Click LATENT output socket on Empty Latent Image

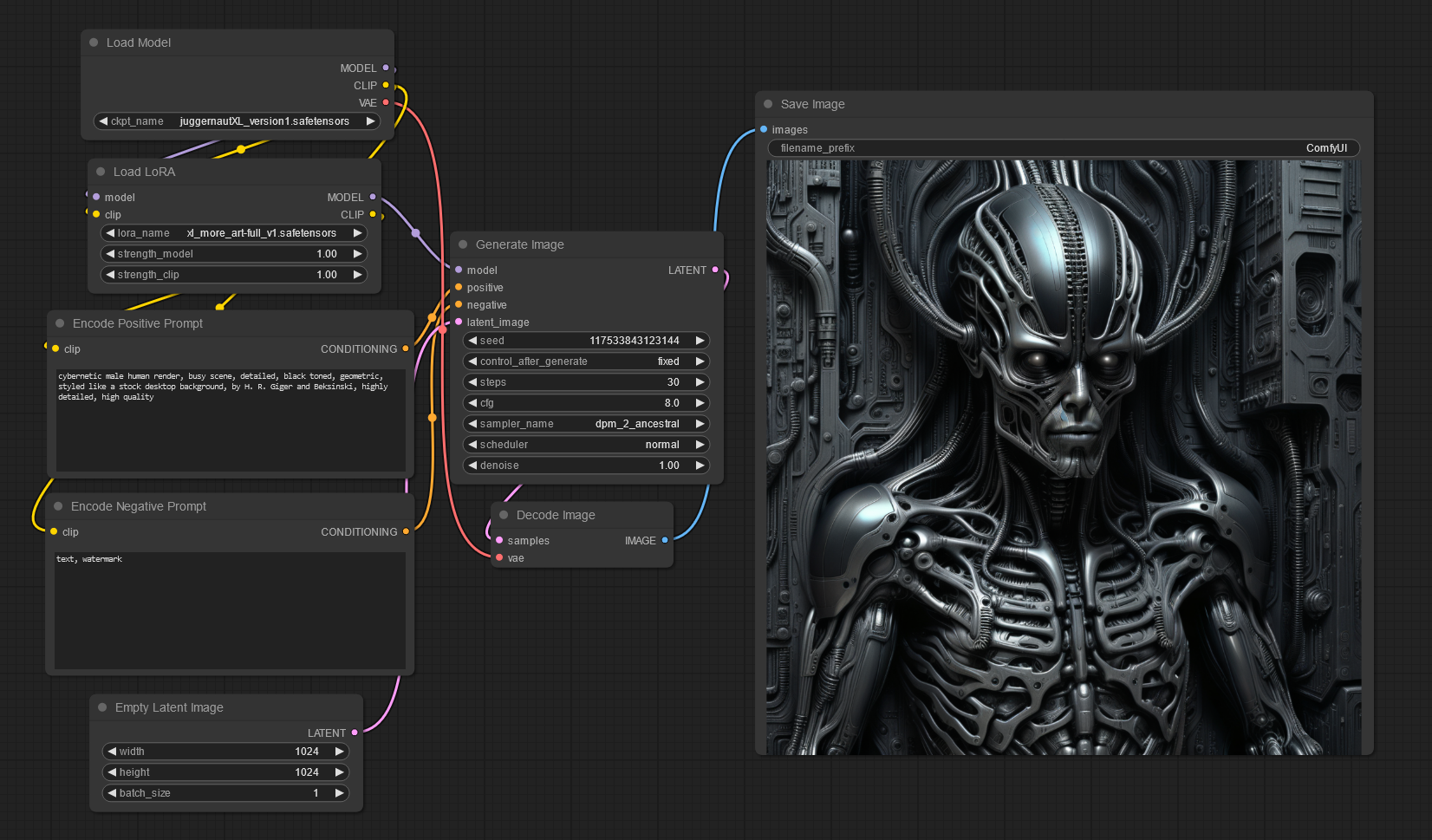click(x=355, y=733)
